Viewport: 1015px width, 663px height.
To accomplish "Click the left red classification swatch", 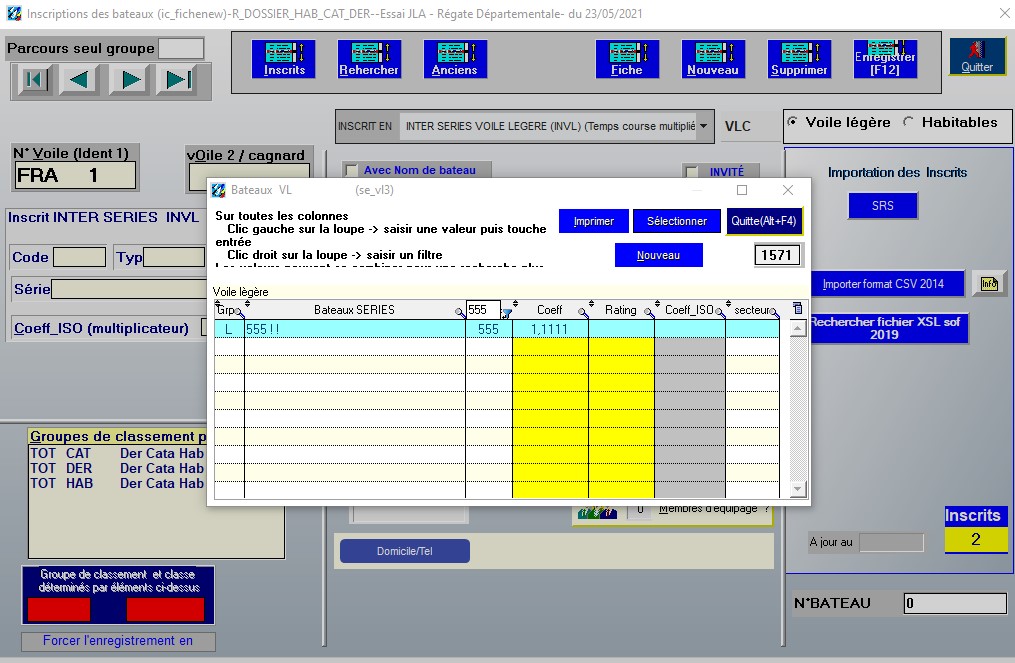I will (x=59, y=609).
